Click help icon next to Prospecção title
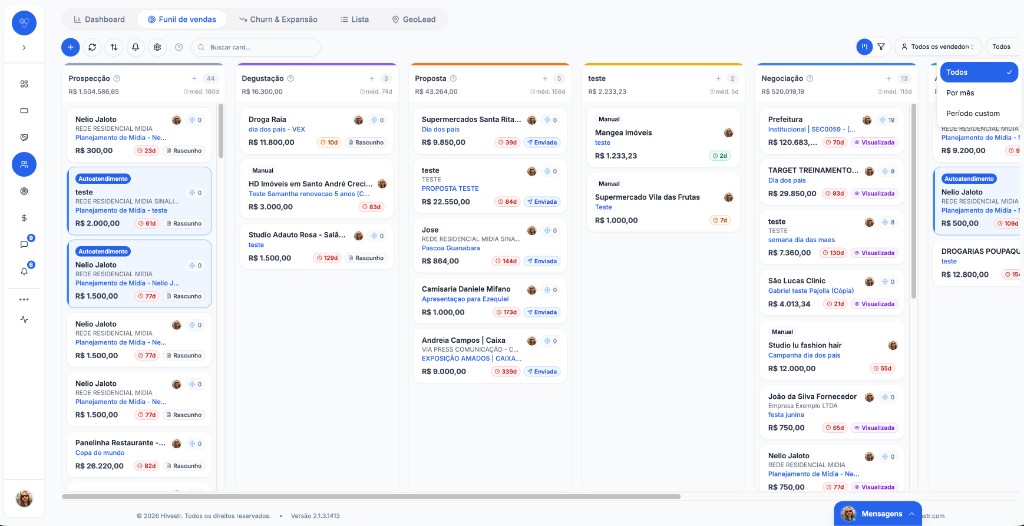The height and width of the screenshot is (526, 1024). pos(117,78)
